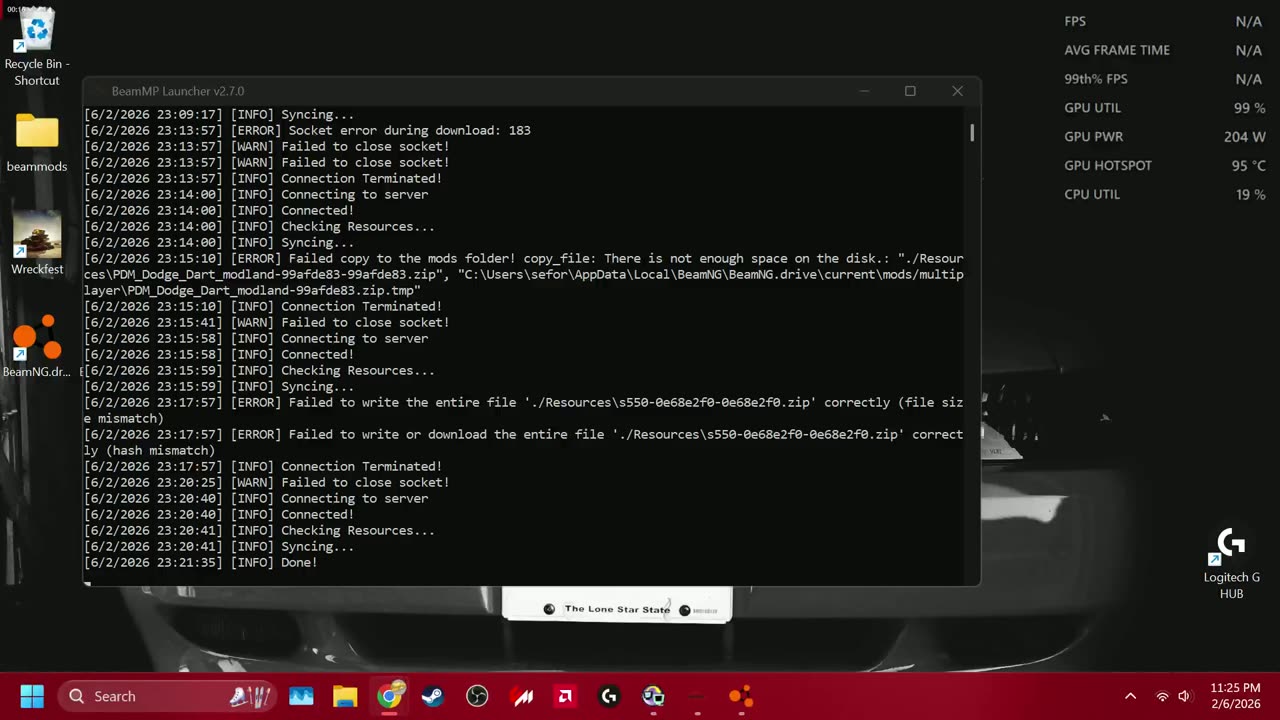Open Logitech G HUB taskbar icon

(x=609, y=696)
